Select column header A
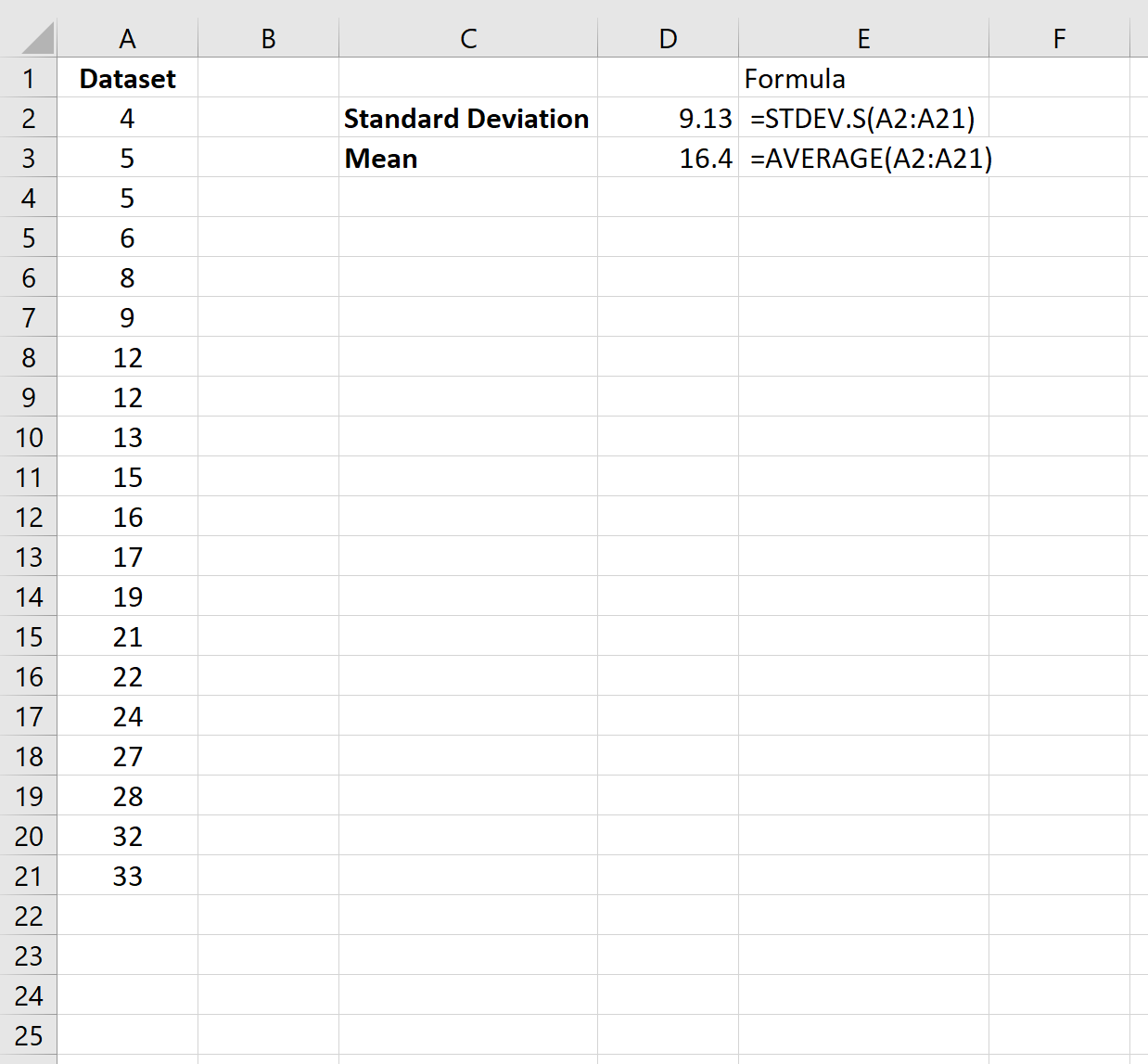Viewport: 1148px width, 1064px height. (x=128, y=38)
